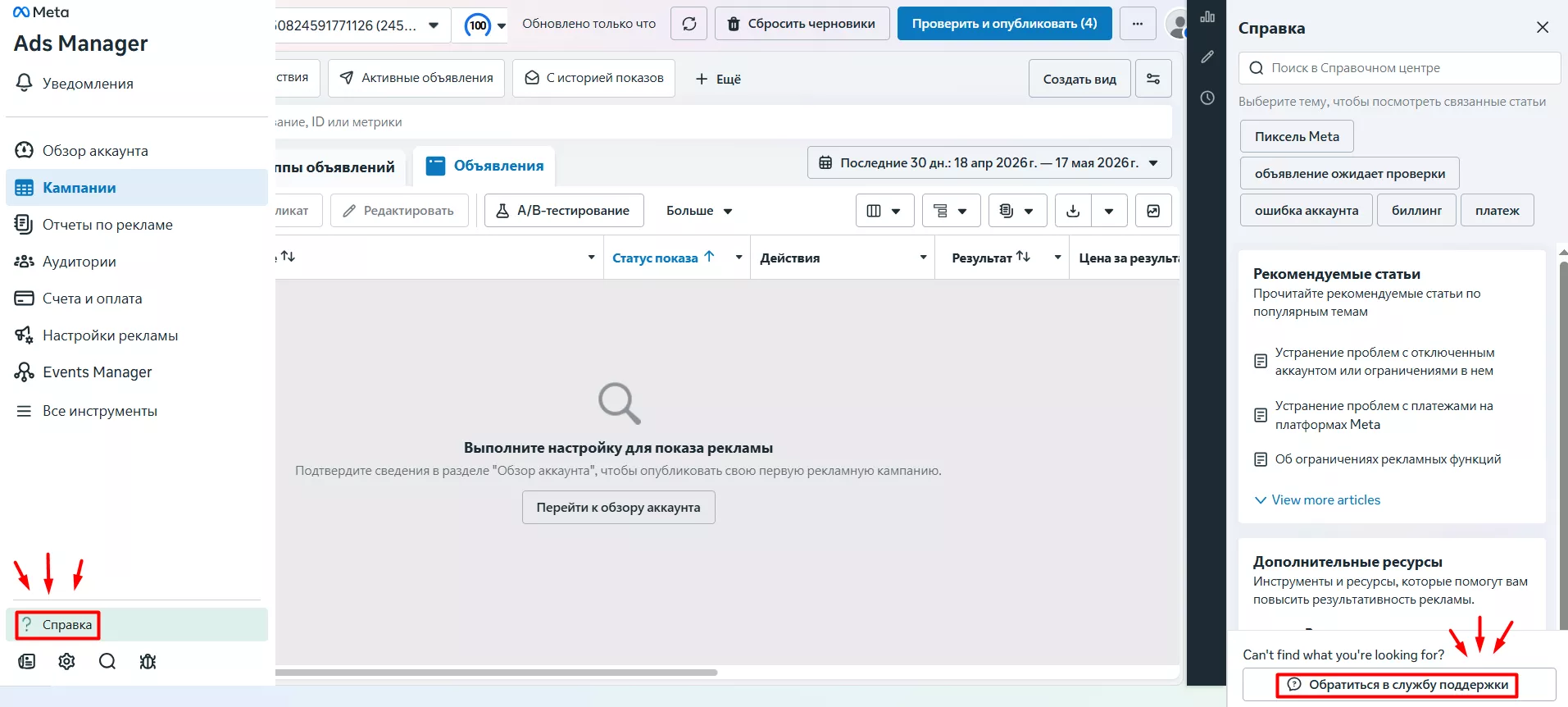Viewport: 1568px width, 707px height.
Task: Select billing (биллинг) topic chip
Action: click(x=1416, y=211)
